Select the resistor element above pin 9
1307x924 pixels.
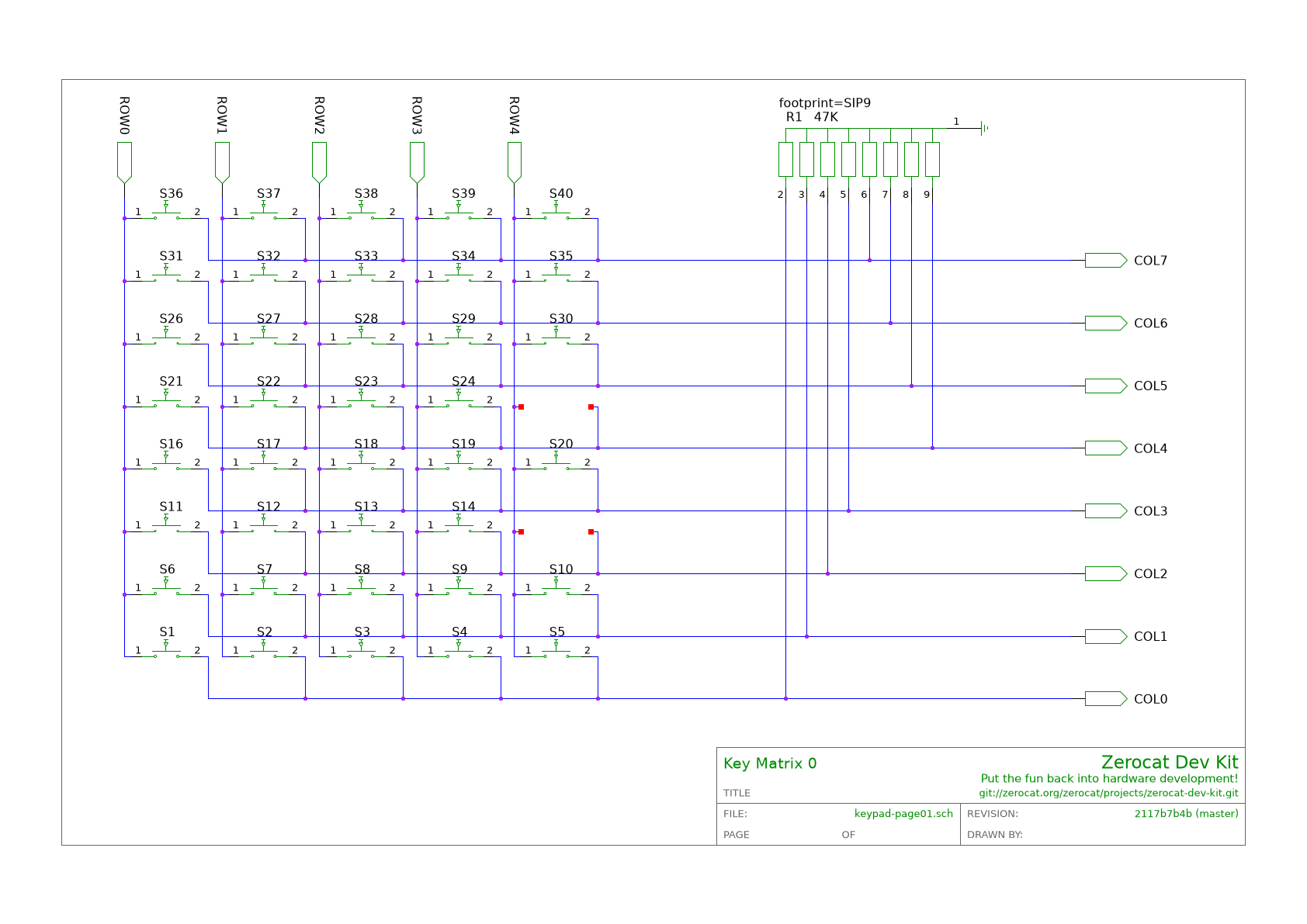click(x=932, y=159)
